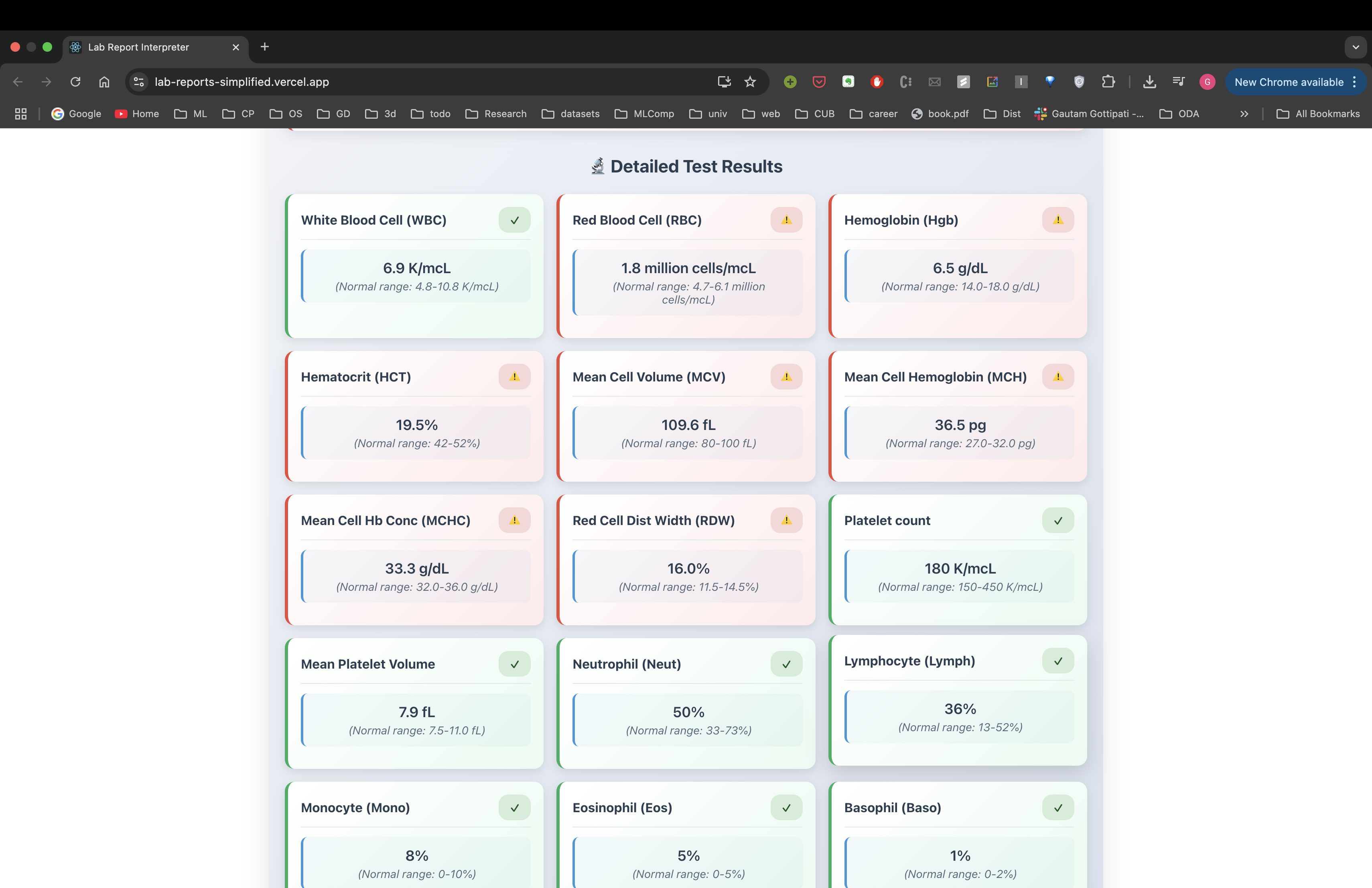Open a new browser tab
The image size is (1372, 888).
[265, 47]
